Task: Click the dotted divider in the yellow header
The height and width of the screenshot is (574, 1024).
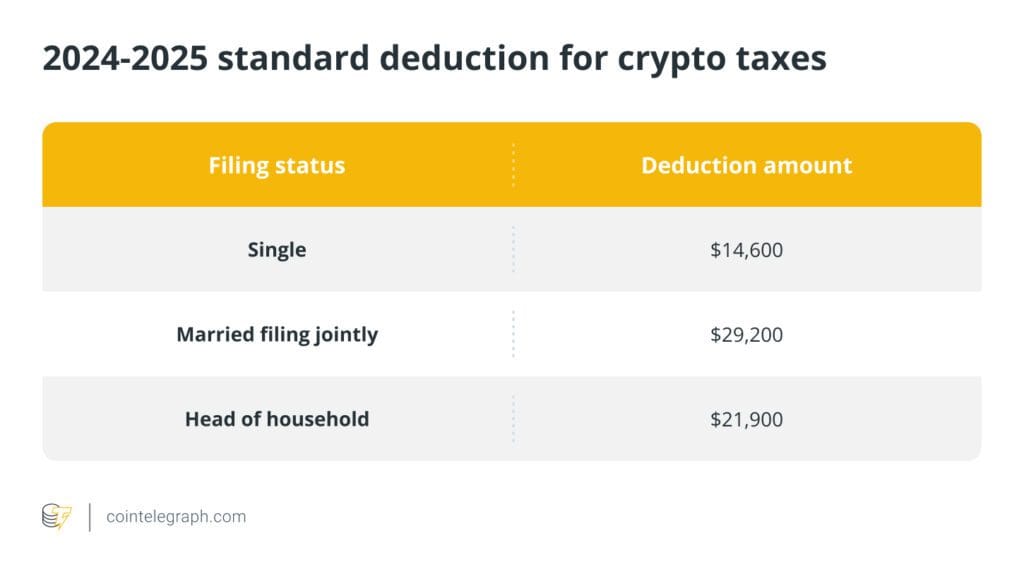Action: (513, 165)
